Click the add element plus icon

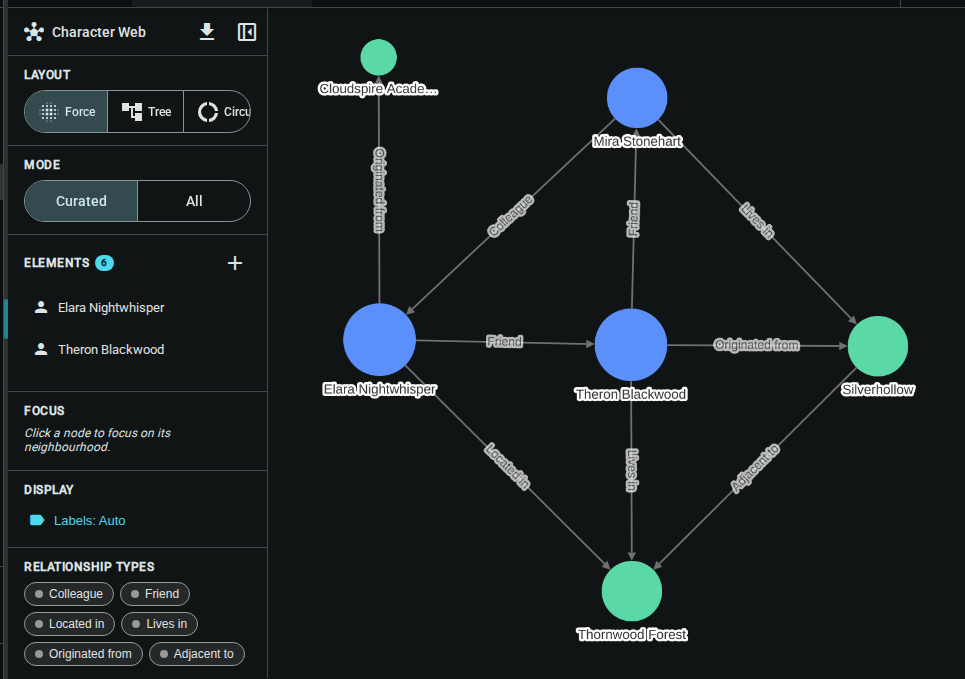click(235, 263)
